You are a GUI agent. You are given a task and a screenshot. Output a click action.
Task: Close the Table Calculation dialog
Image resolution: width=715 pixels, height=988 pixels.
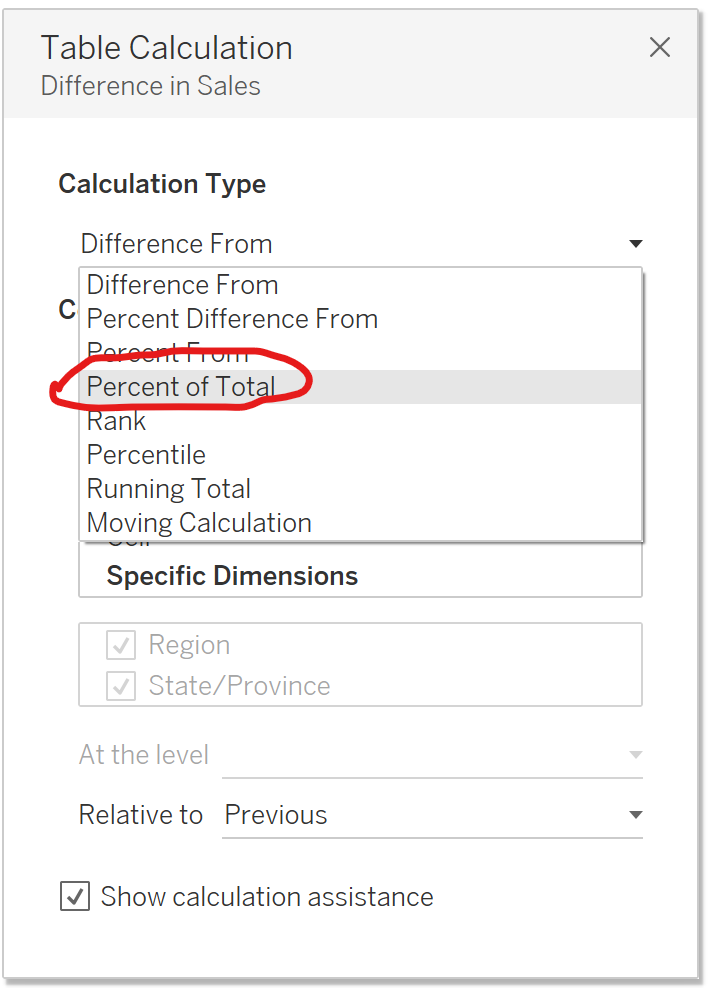click(660, 47)
